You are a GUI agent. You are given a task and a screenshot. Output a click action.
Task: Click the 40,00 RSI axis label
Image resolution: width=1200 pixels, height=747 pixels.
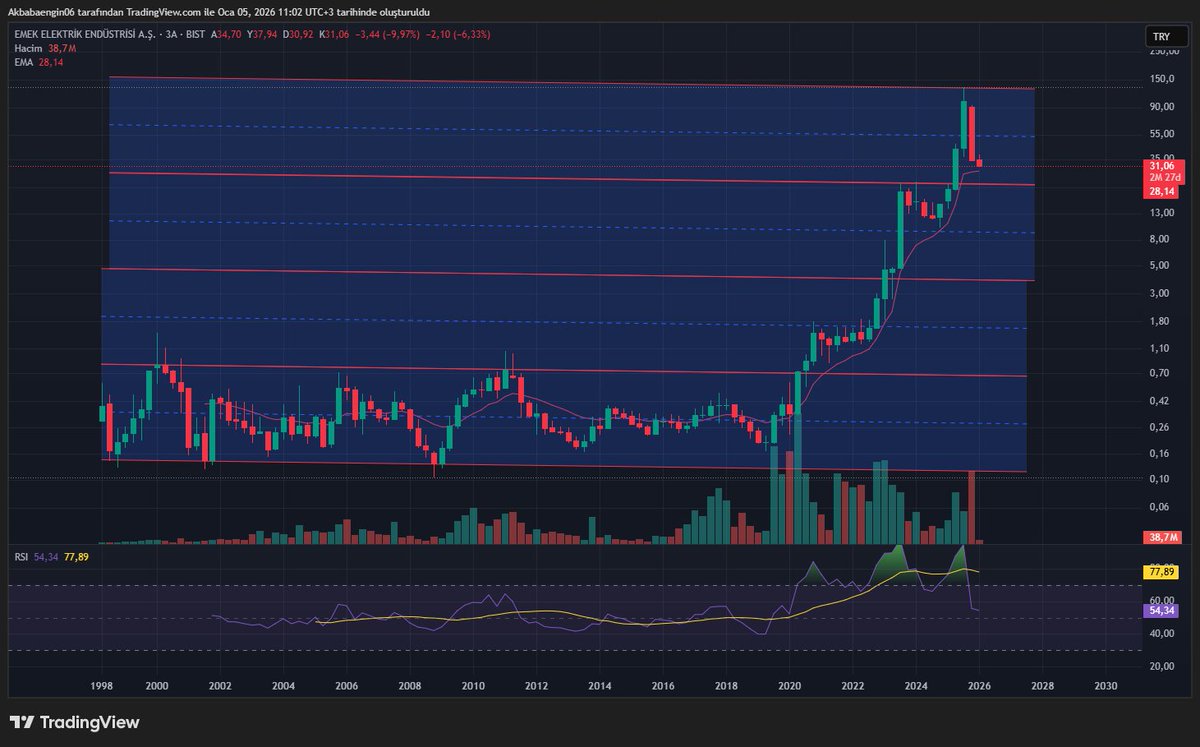point(1163,633)
